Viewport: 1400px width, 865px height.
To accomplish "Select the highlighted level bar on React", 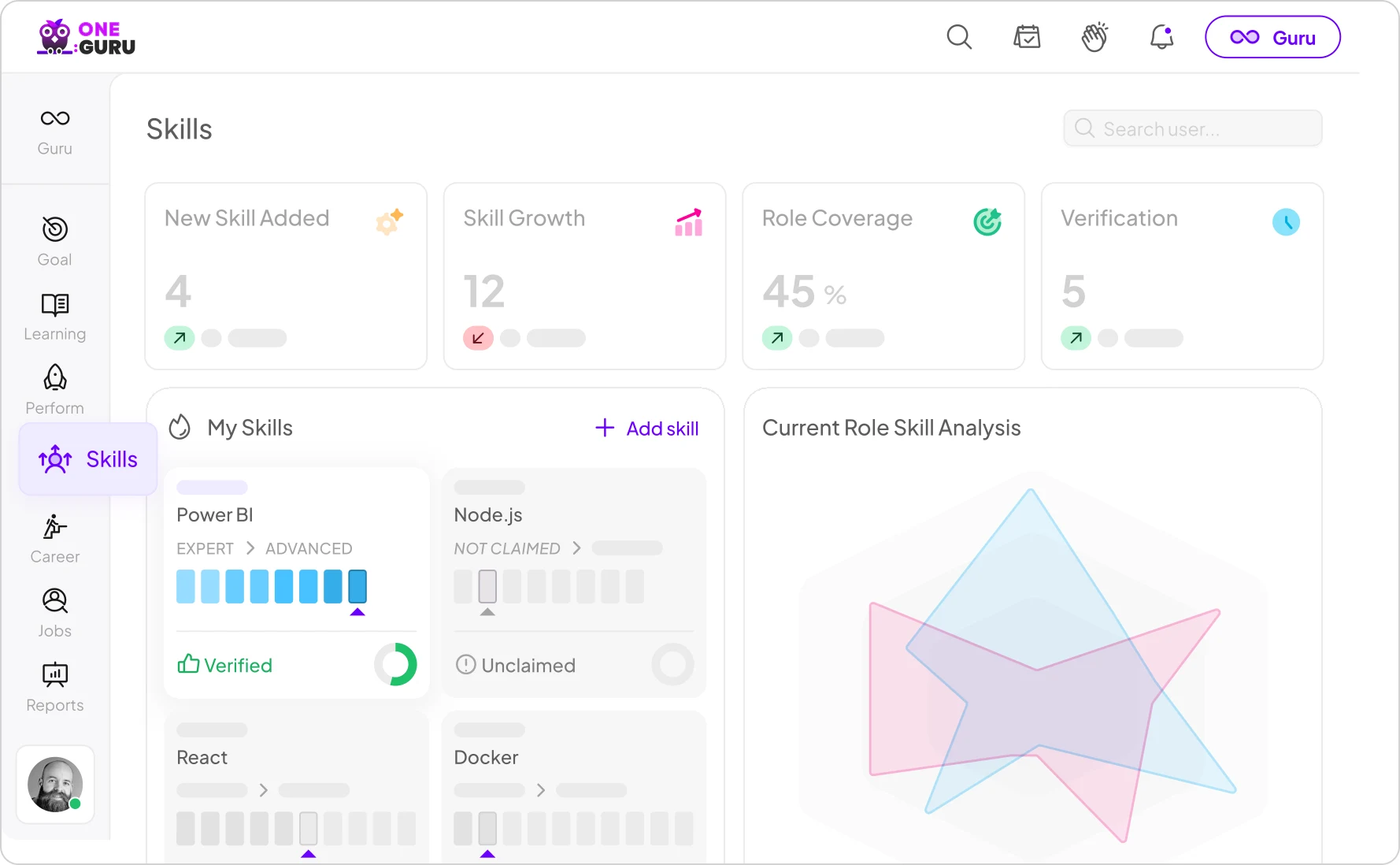I will [309, 828].
